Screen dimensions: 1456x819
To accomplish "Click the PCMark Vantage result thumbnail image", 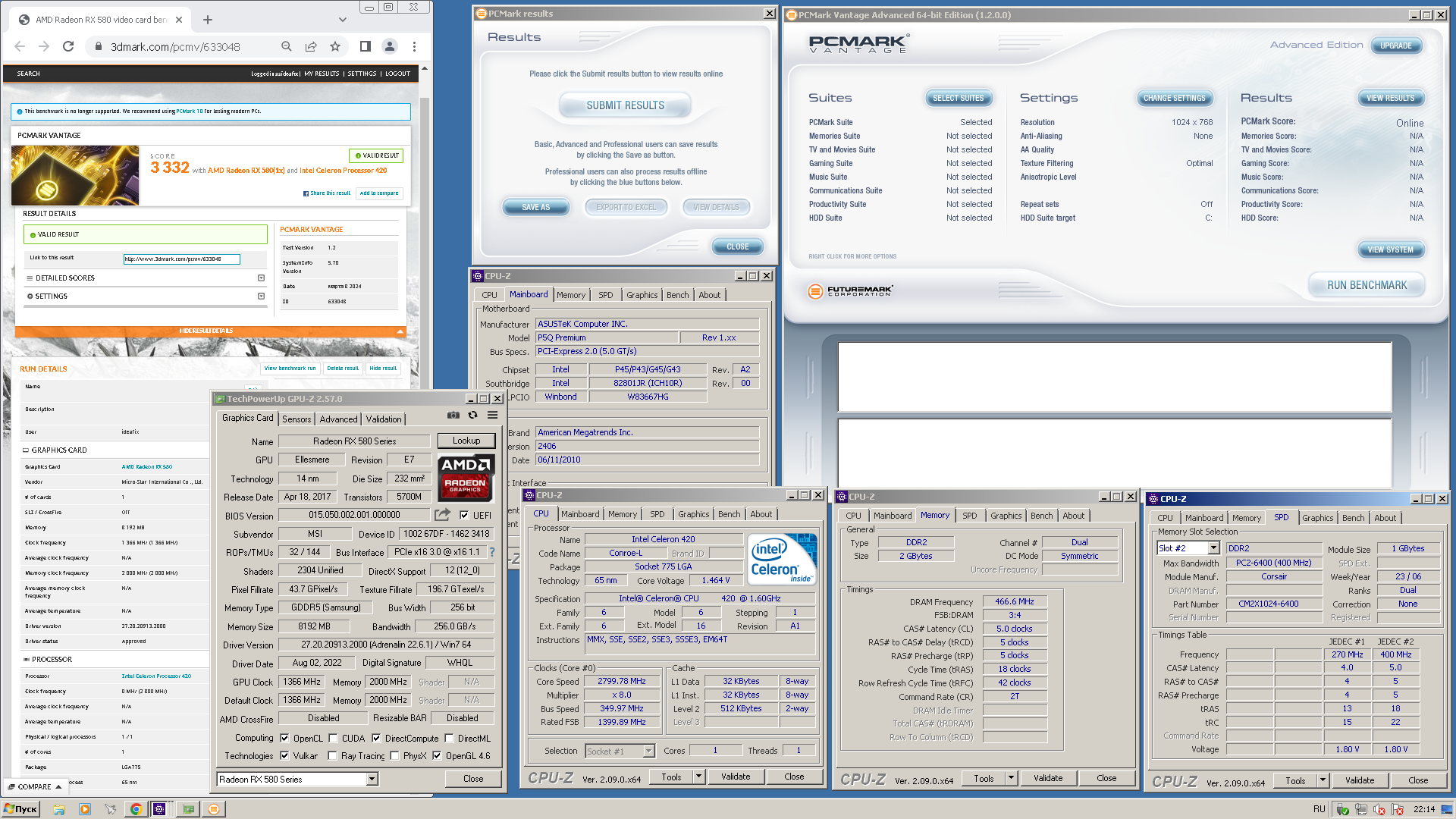I will [x=75, y=175].
